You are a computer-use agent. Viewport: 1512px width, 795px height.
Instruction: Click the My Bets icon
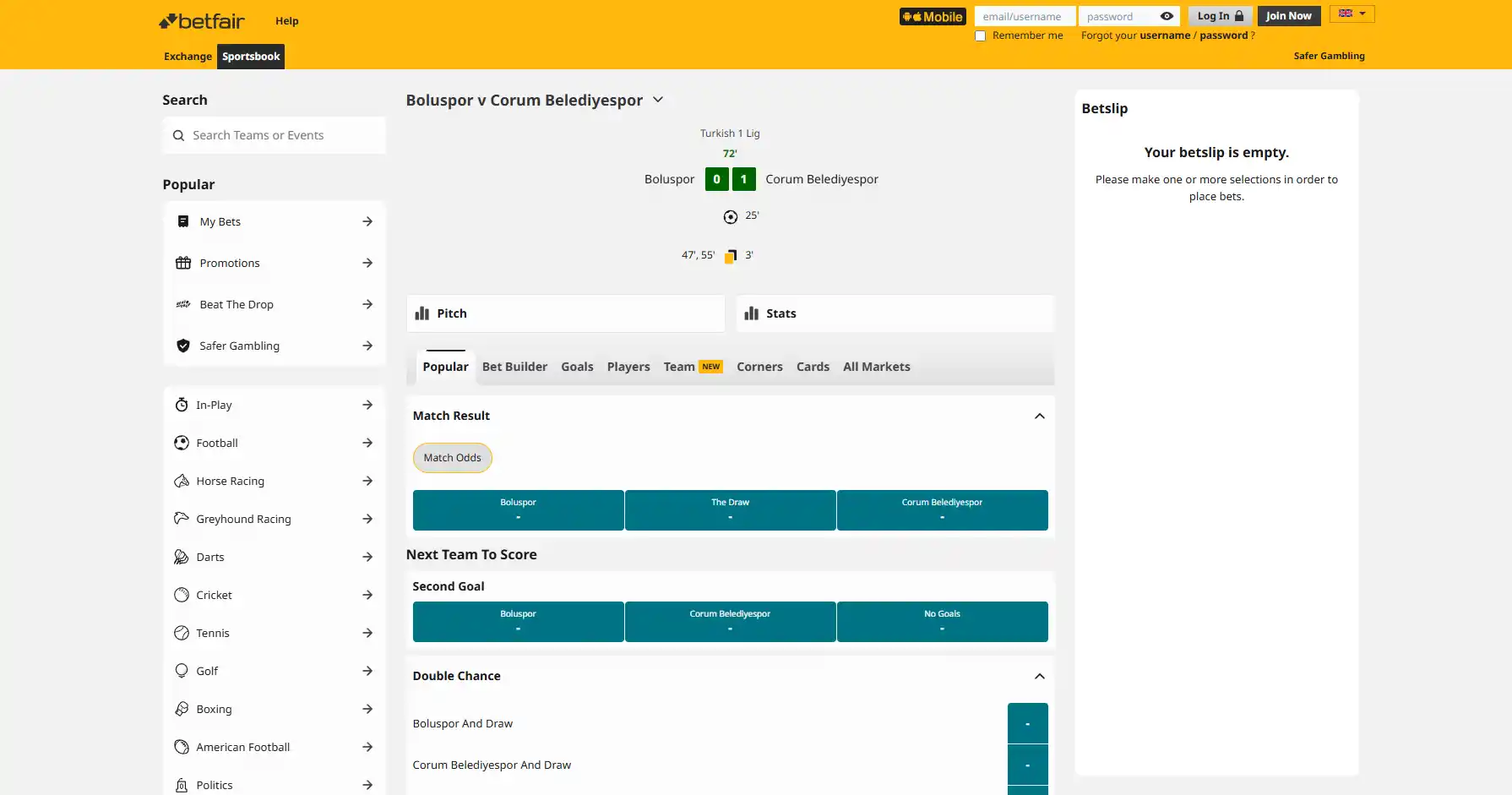tap(183, 221)
